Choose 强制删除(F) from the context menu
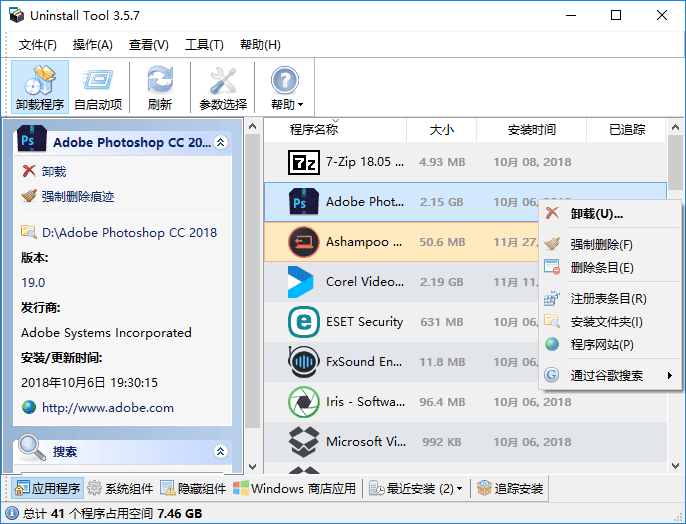 (610, 244)
